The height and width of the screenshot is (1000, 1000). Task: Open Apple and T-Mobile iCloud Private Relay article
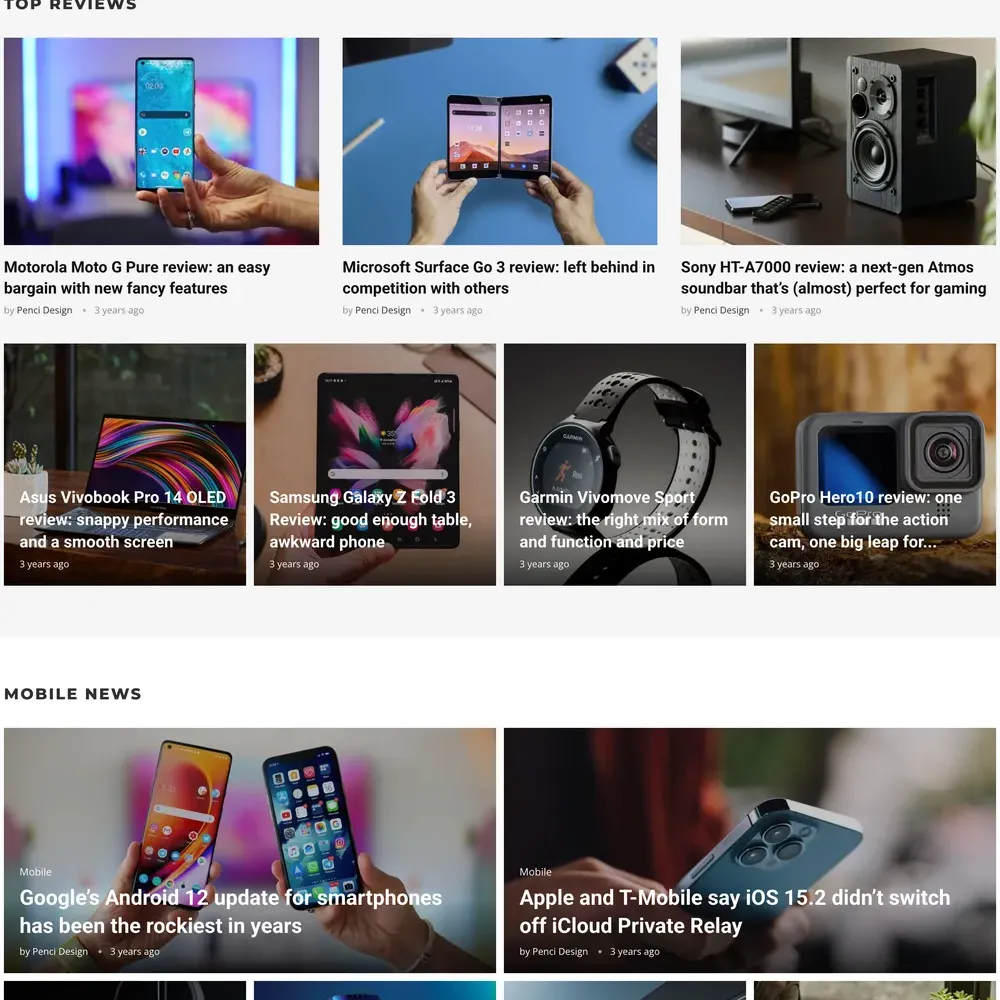[735, 911]
